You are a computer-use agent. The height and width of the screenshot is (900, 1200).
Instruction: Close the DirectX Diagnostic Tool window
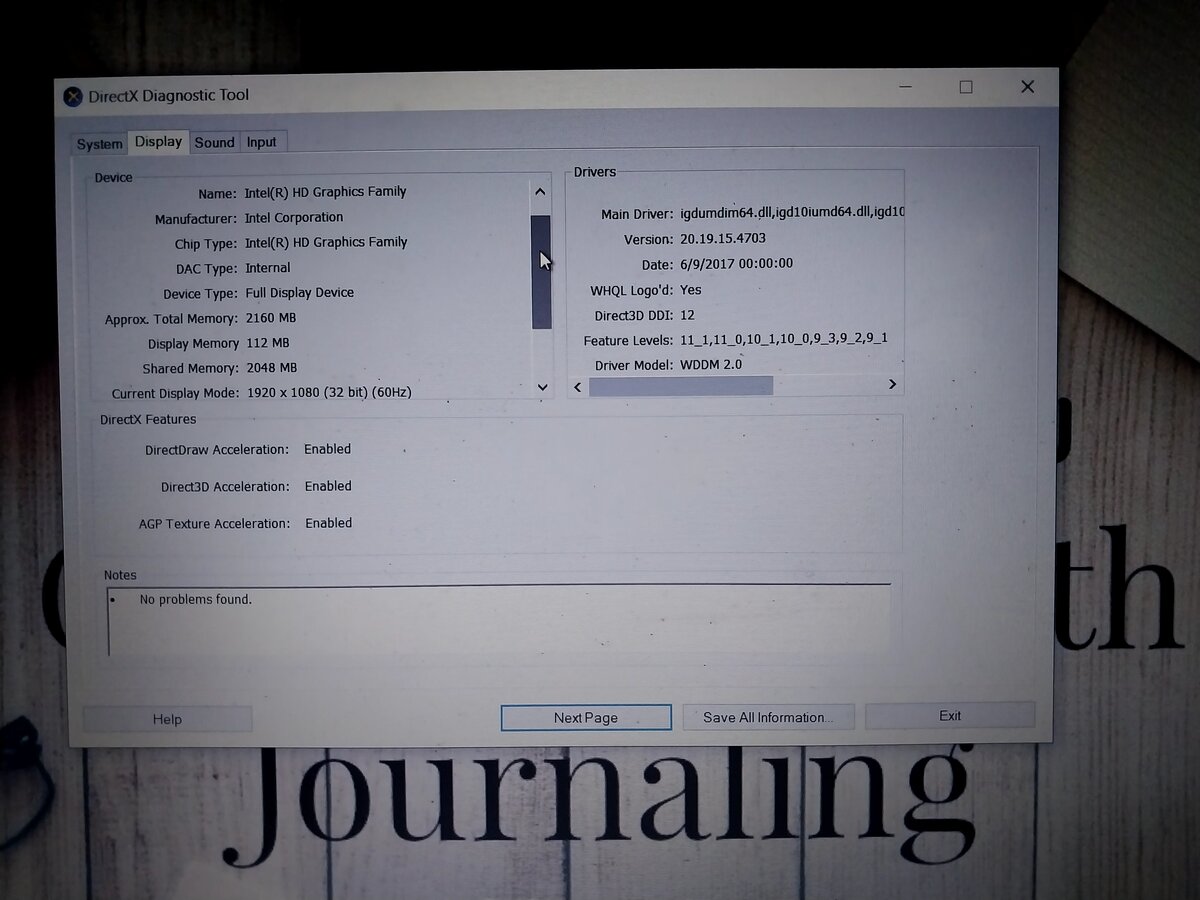click(x=1027, y=87)
